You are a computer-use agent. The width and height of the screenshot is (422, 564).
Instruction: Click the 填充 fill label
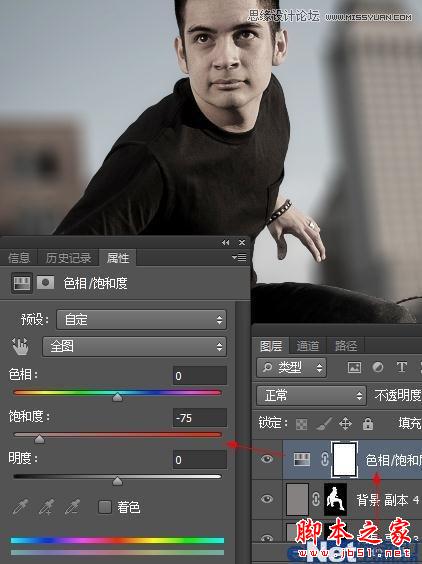410,423
